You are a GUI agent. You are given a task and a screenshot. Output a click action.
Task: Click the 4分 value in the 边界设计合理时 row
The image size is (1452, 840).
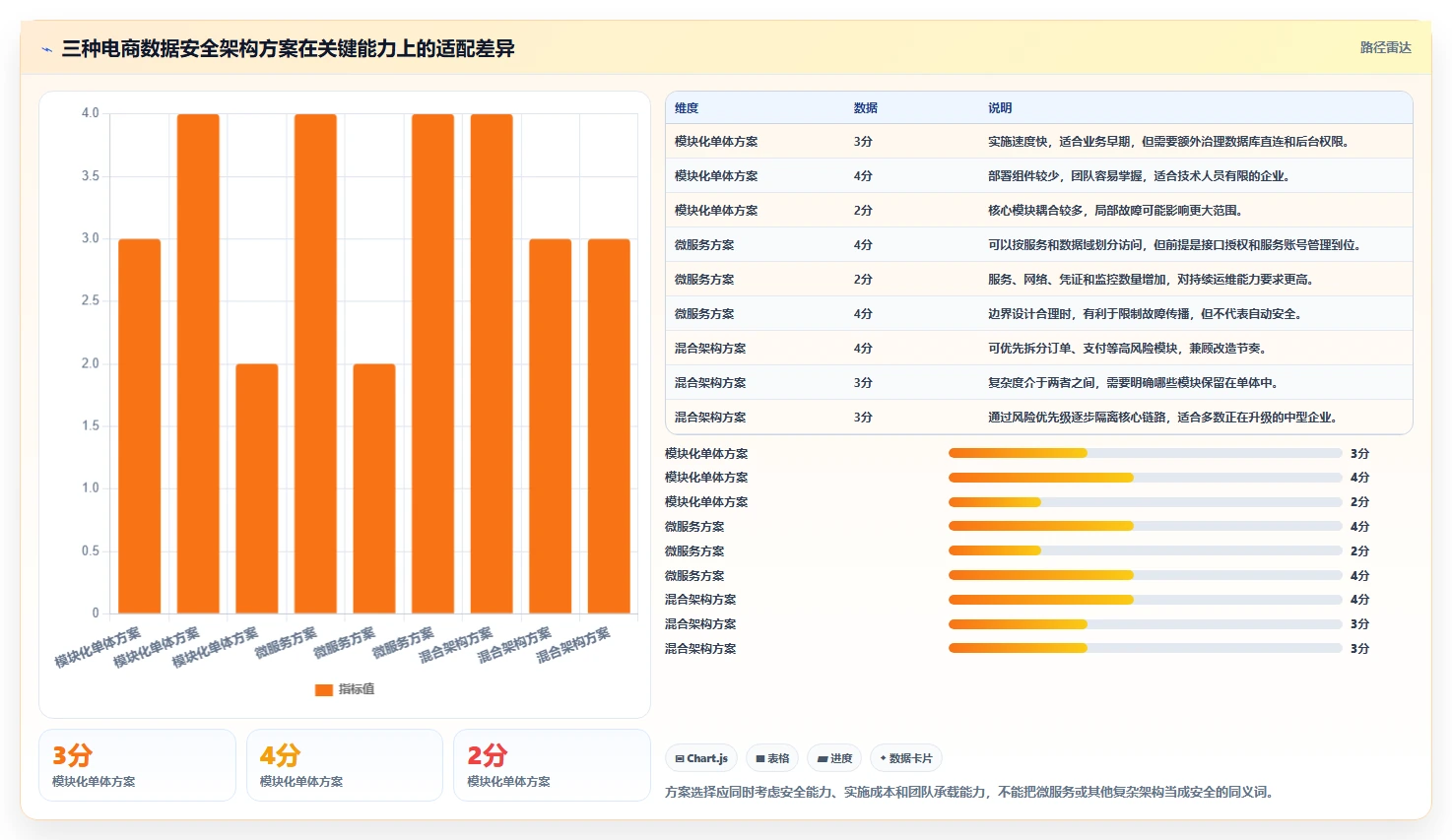(863, 314)
